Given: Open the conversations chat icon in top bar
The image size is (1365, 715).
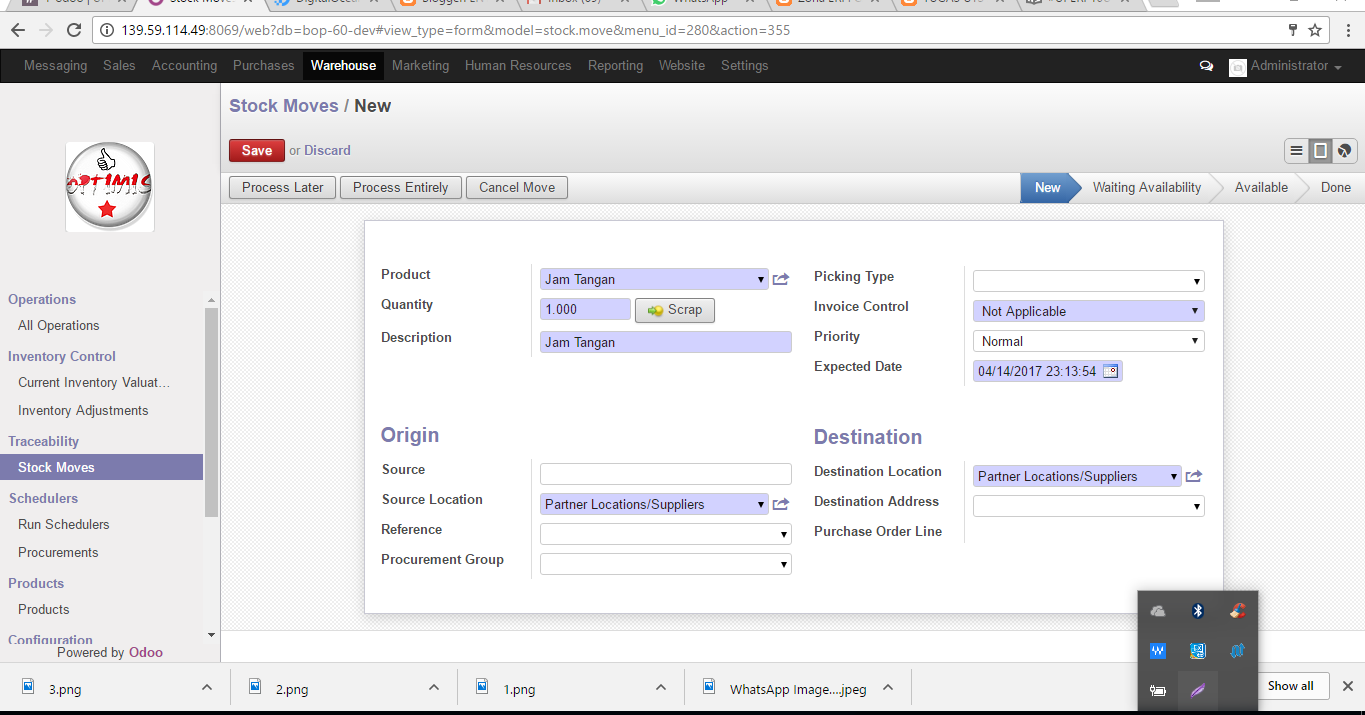Looking at the screenshot, I should coord(1207,66).
